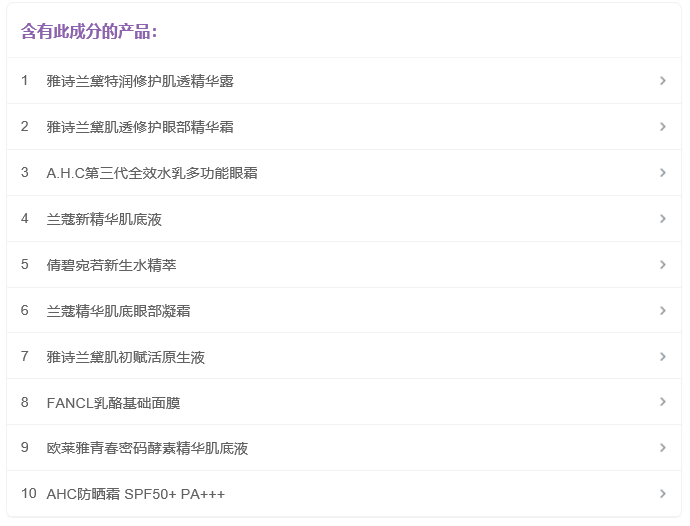Screen dimensions: 690x526
Task: Open 兰蔻新精华肌底液 product page
Action: pyautogui.click(x=104, y=219)
